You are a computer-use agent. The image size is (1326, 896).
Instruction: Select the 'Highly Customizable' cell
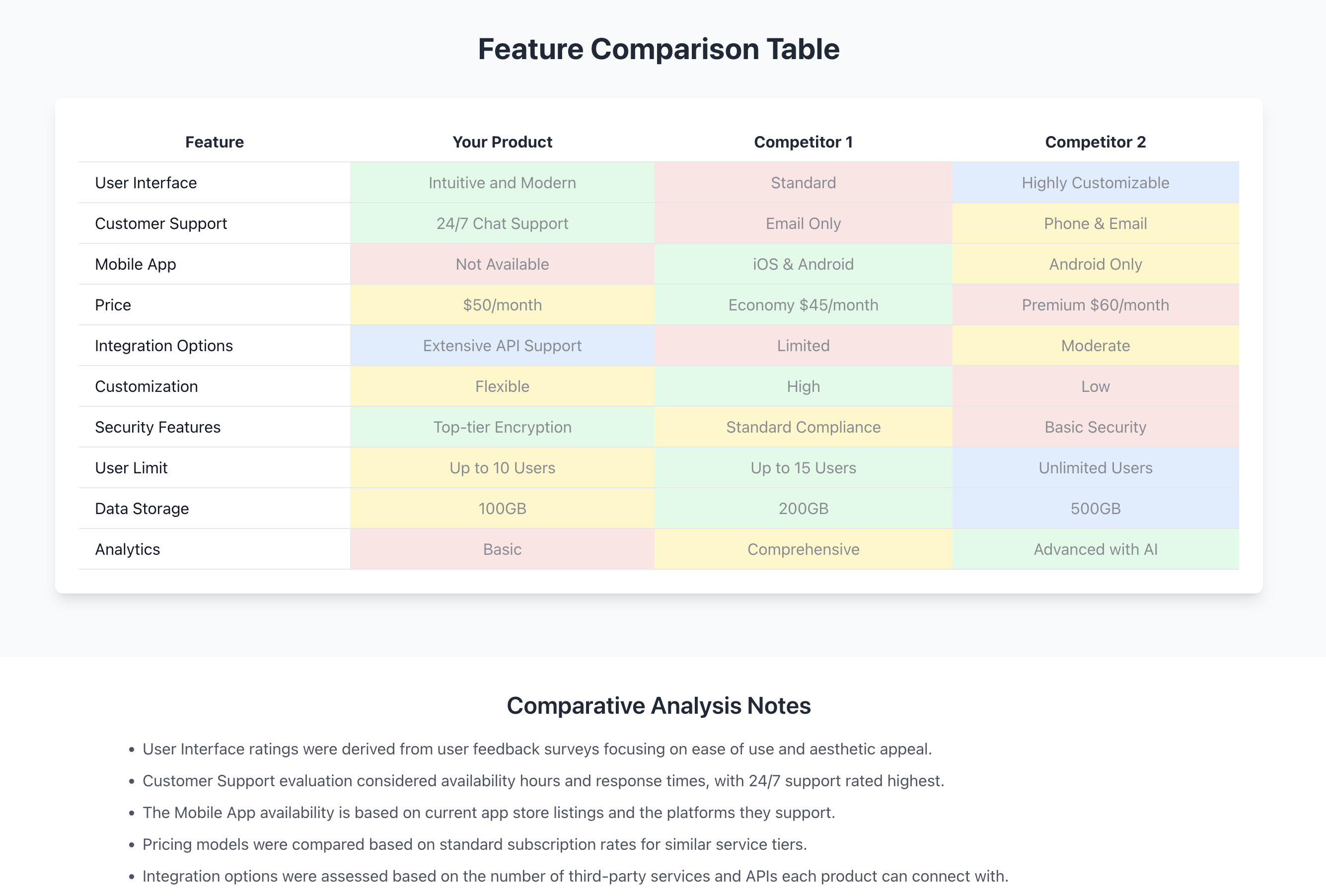[1095, 183]
